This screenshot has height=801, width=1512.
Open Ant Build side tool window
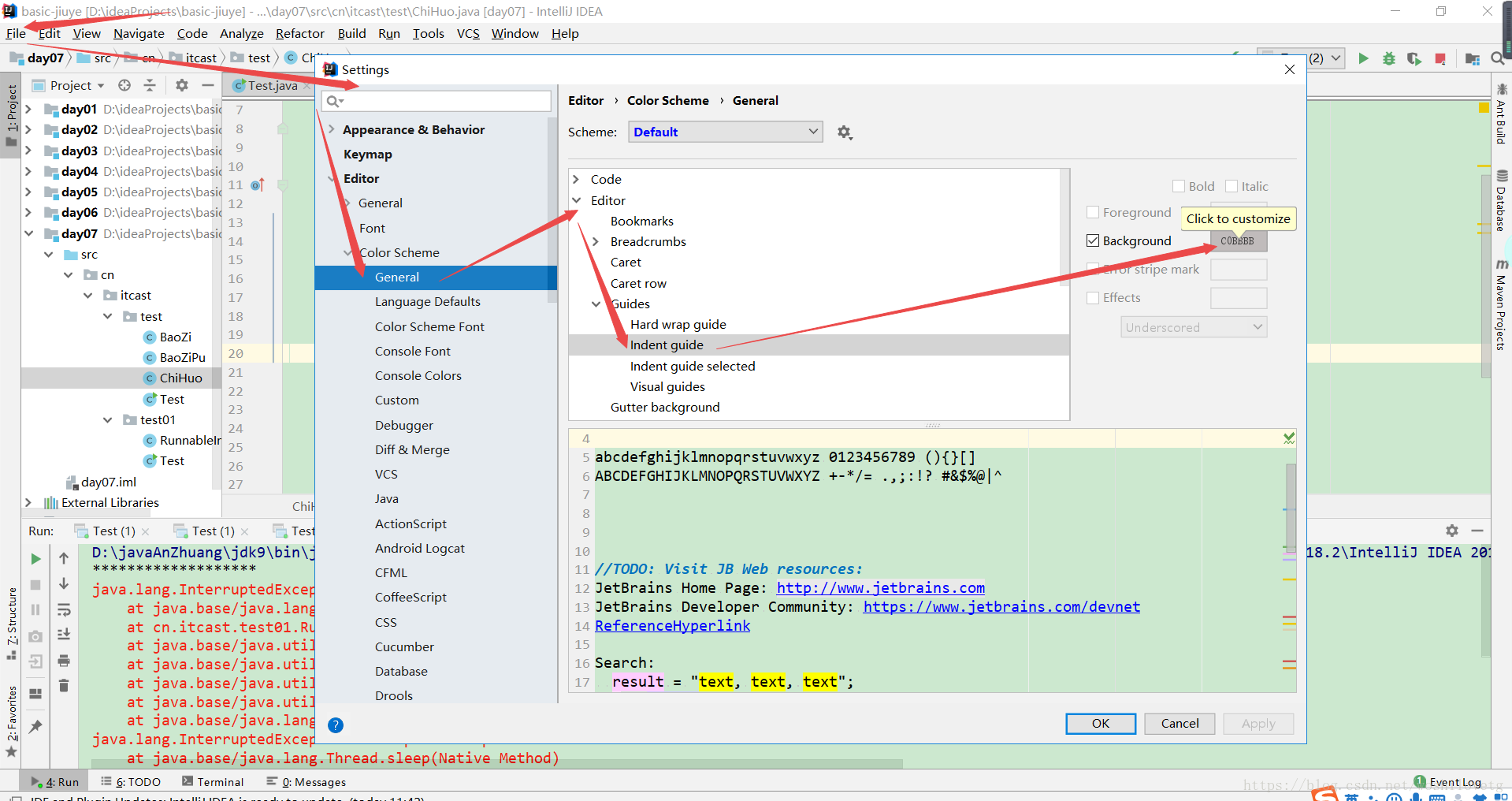(1502, 114)
